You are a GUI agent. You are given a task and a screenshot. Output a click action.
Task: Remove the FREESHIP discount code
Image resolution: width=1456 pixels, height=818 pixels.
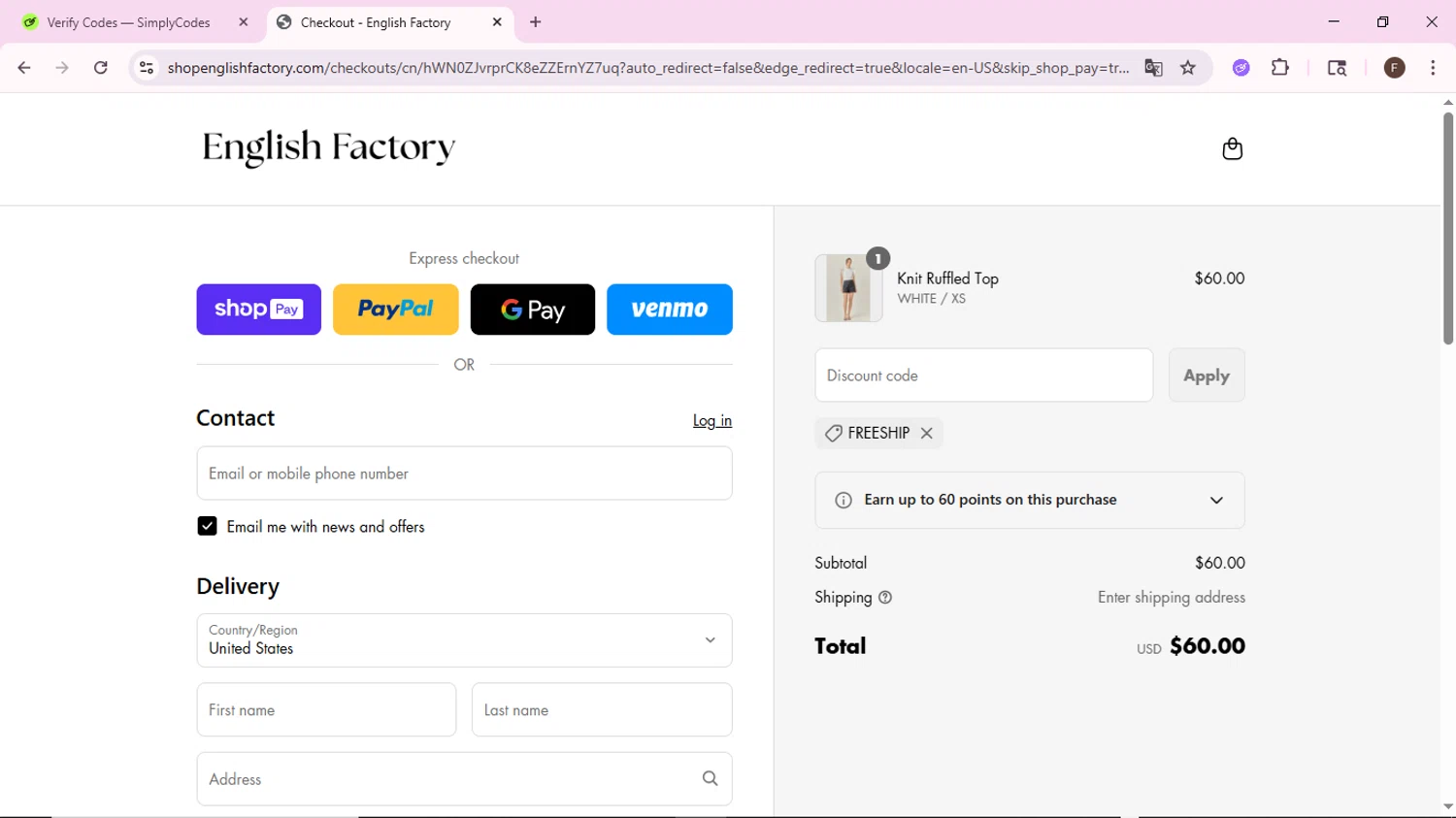[927, 434]
